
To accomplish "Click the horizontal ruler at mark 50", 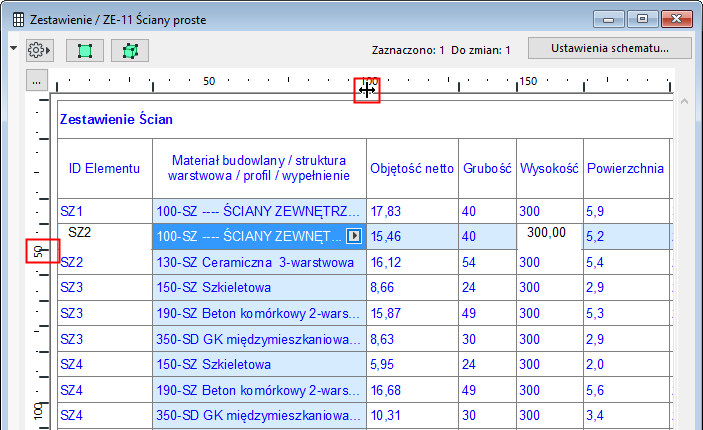I will 209,81.
